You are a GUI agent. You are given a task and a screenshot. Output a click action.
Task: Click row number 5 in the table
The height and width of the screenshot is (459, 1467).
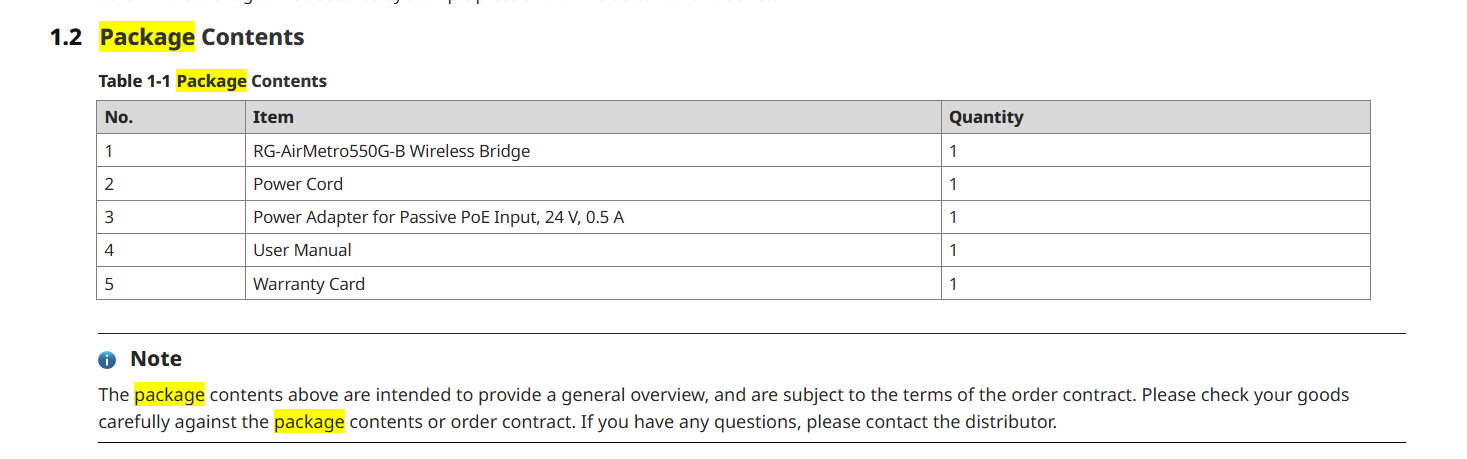[x=171, y=283]
